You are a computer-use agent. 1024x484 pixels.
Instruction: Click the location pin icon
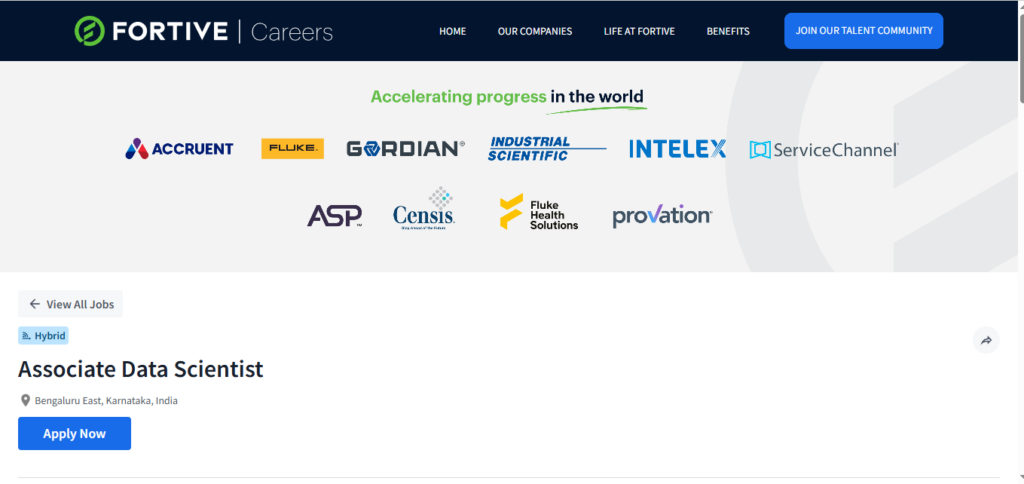25,400
